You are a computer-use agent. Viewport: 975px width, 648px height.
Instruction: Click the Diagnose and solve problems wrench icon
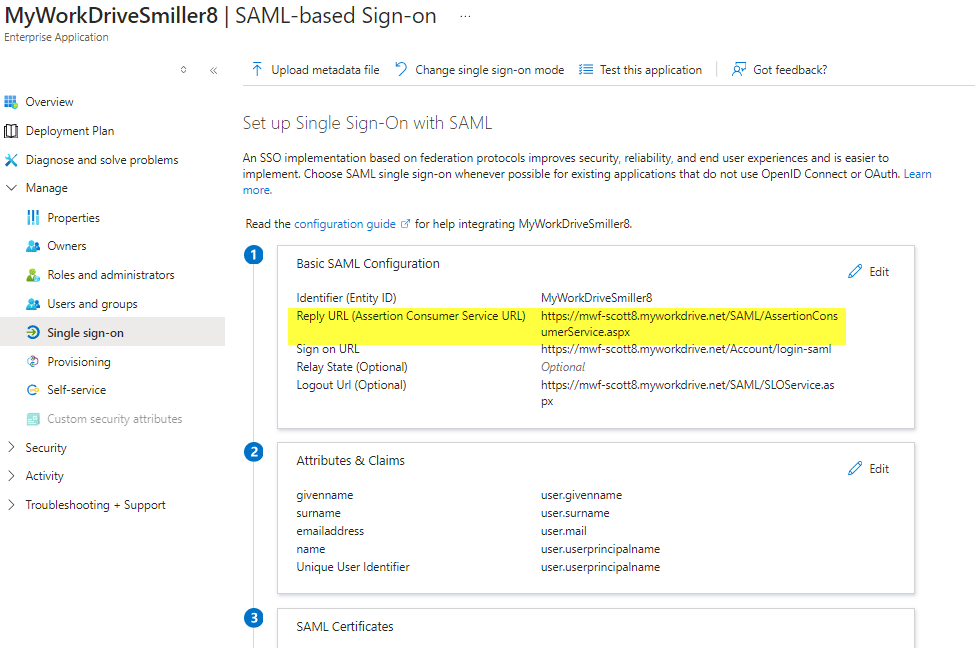[12, 160]
